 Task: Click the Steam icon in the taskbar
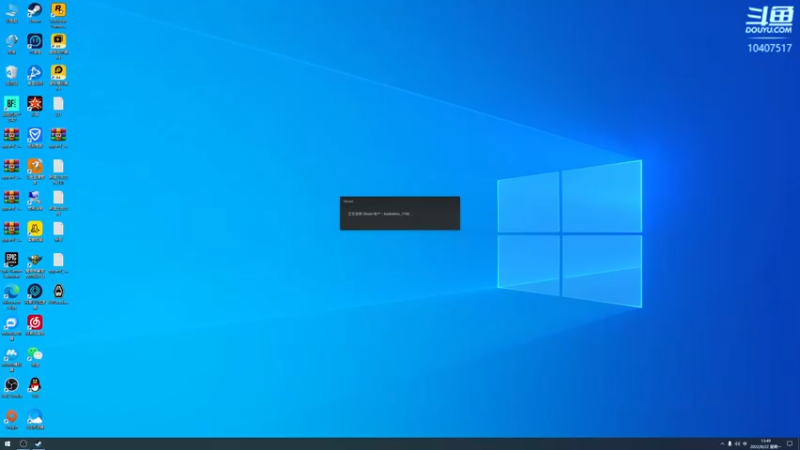coord(38,444)
